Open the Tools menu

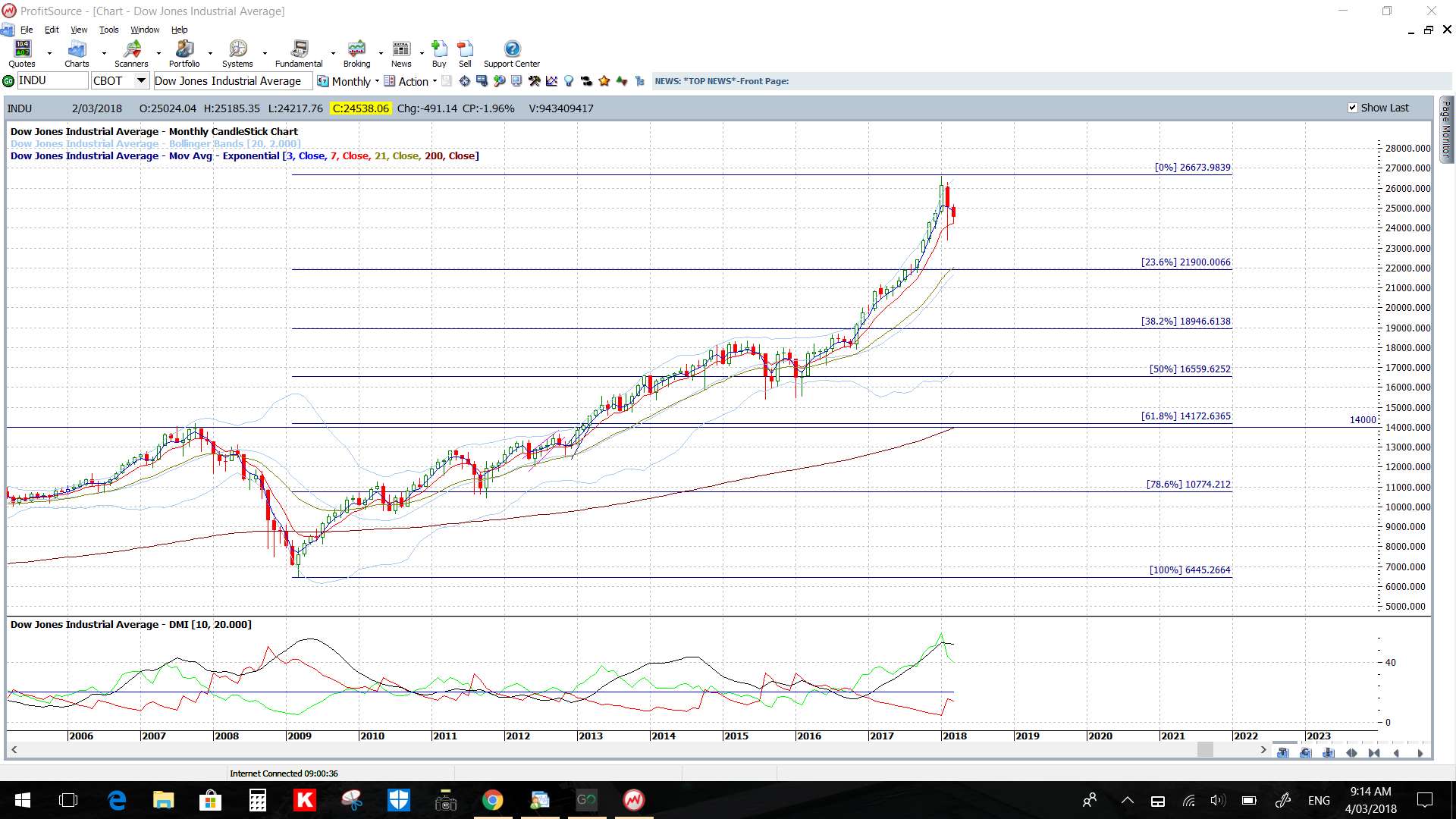(x=109, y=30)
